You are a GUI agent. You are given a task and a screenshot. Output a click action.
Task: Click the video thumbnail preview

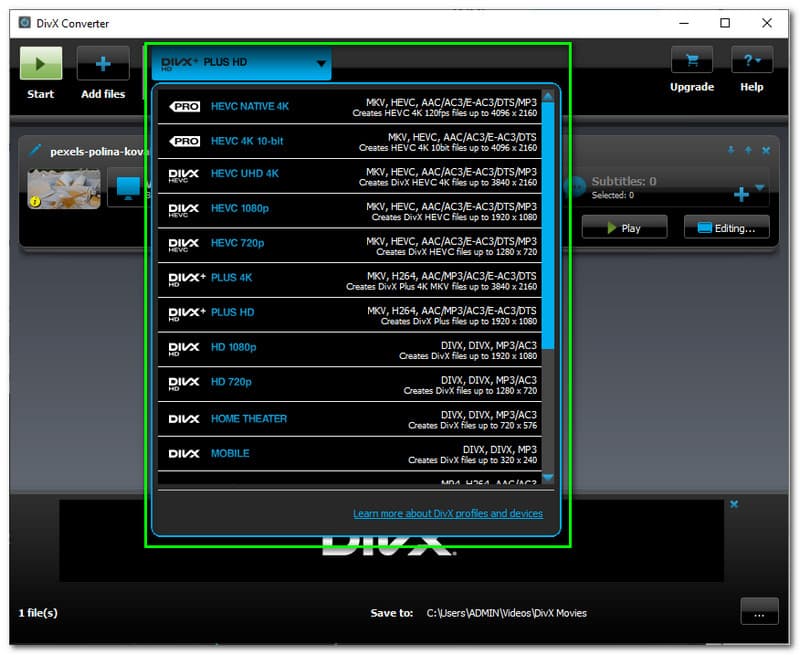(64, 189)
